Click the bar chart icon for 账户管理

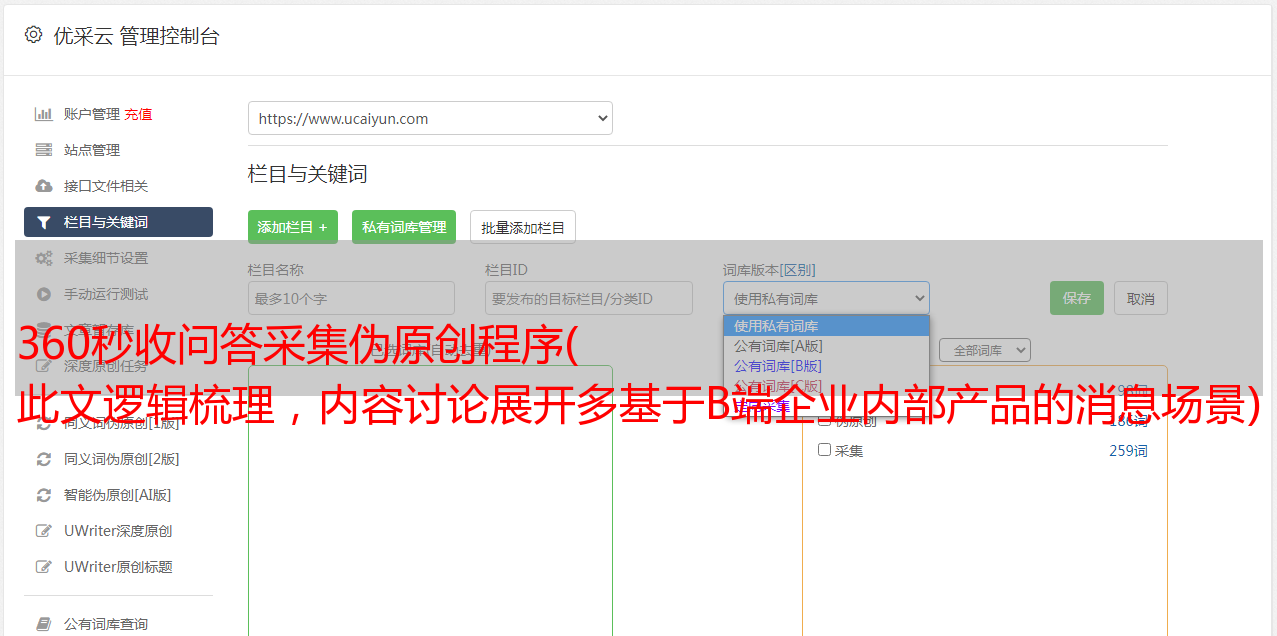coord(44,114)
